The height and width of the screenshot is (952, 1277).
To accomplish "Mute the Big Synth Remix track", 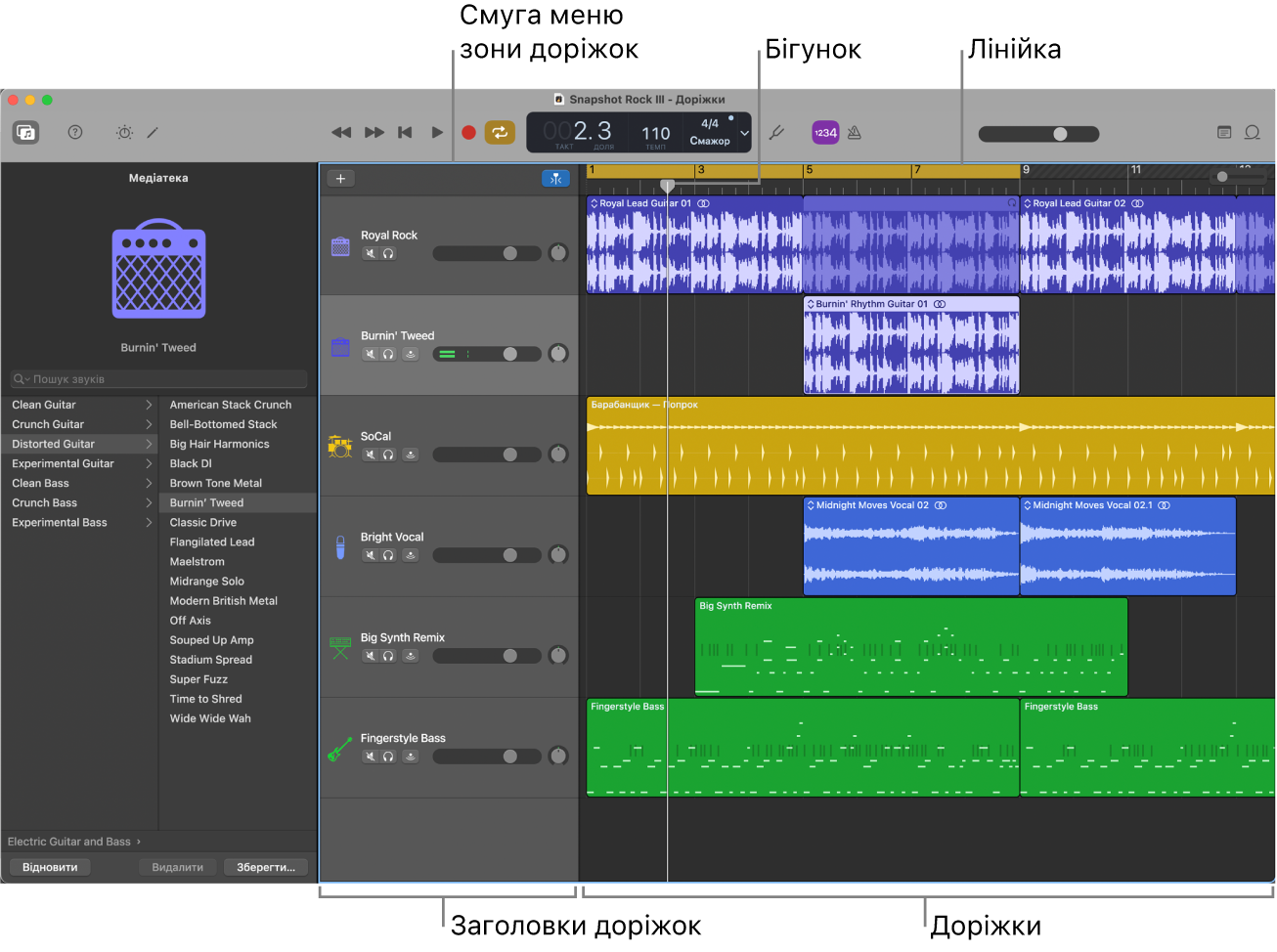I will tap(371, 656).
